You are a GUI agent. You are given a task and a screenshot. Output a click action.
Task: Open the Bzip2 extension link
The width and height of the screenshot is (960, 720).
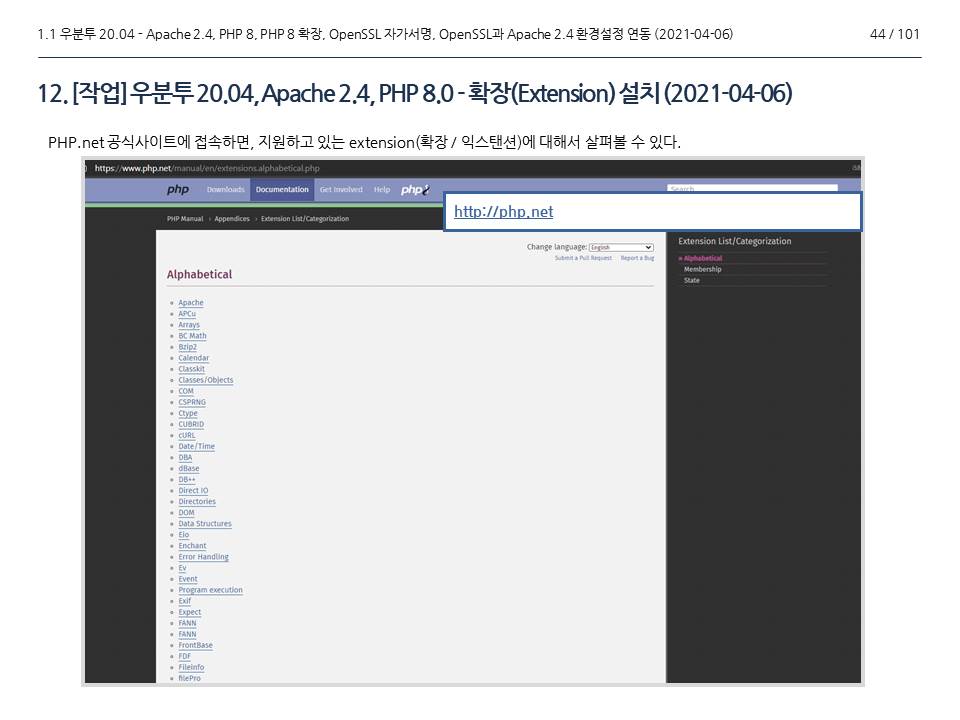[x=187, y=347]
